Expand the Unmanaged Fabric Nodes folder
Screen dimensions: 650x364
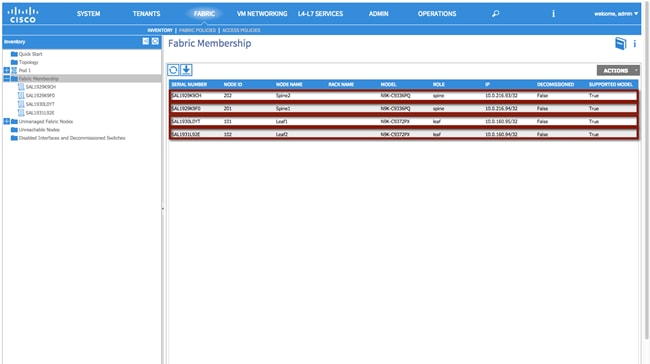[7, 121]
